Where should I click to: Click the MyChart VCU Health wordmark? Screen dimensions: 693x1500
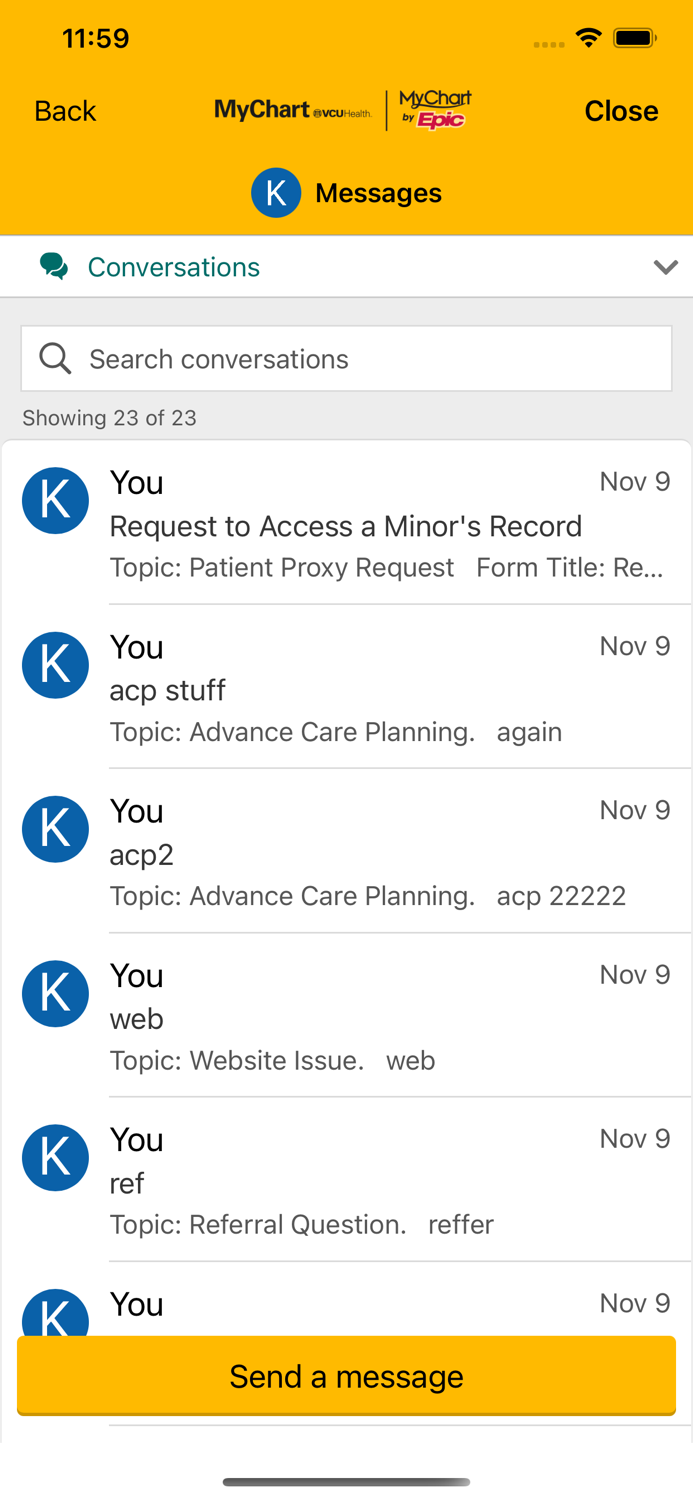pyautogui.click(x=295, y=110)
